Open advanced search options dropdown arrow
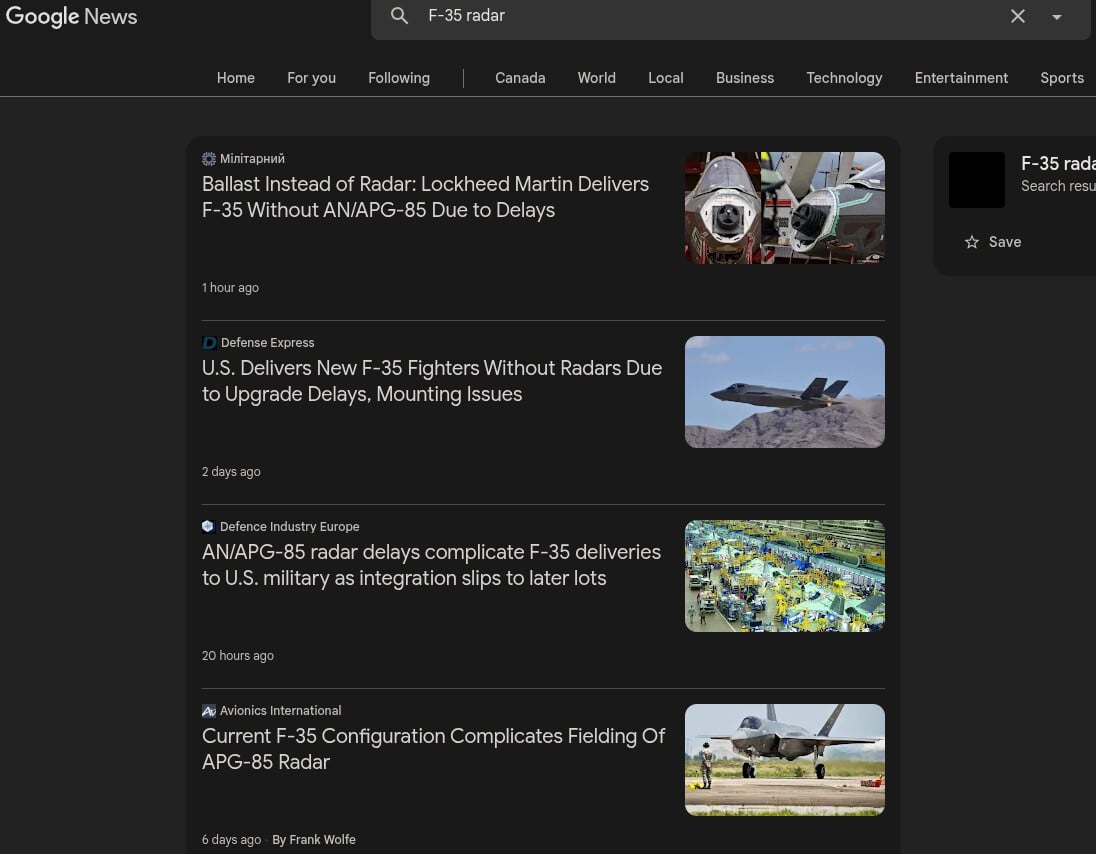 (1057, 17)
